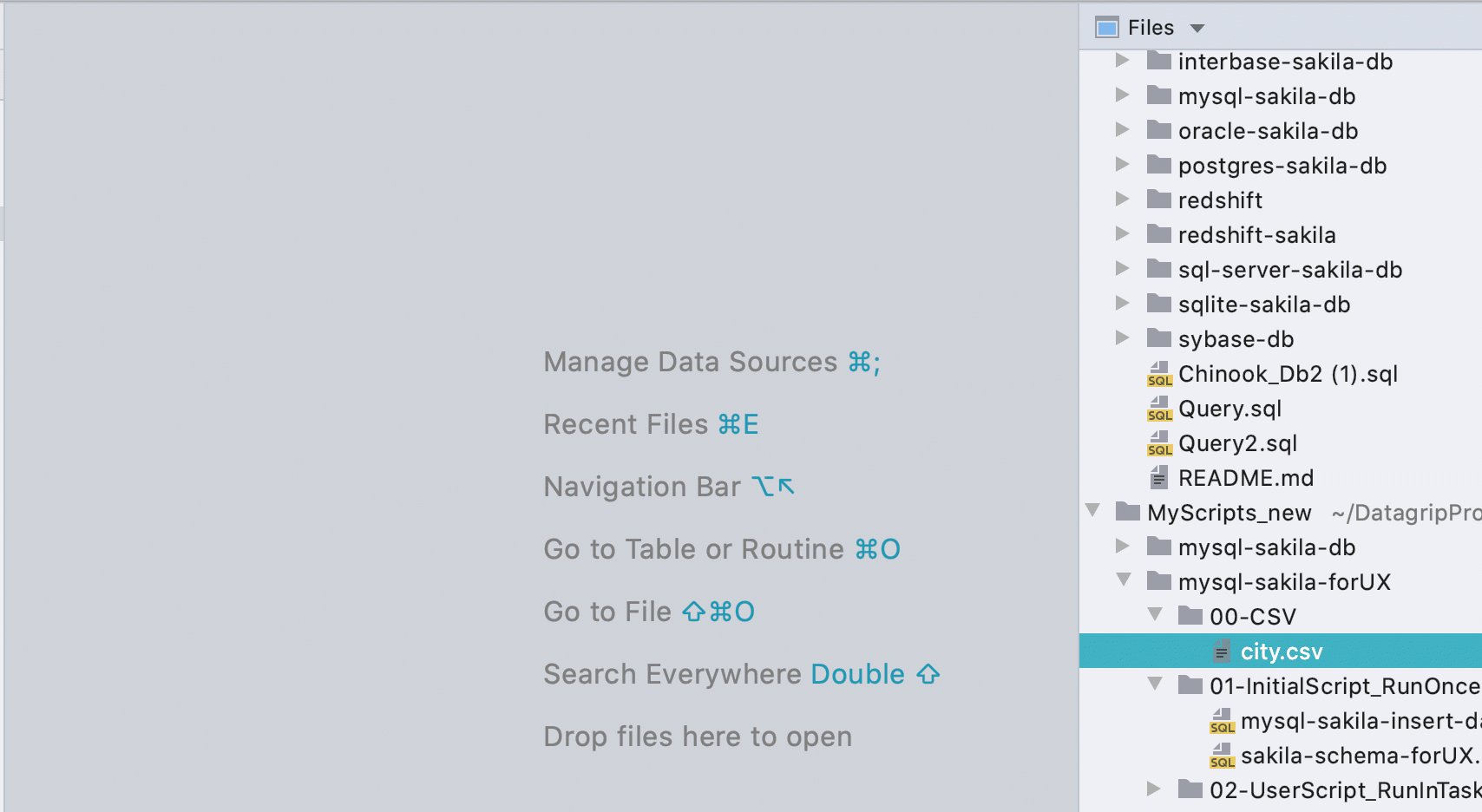Expand the oracle-sakila-db folder
This screenshot has height=812, width=1482.
coord(1122,130)
